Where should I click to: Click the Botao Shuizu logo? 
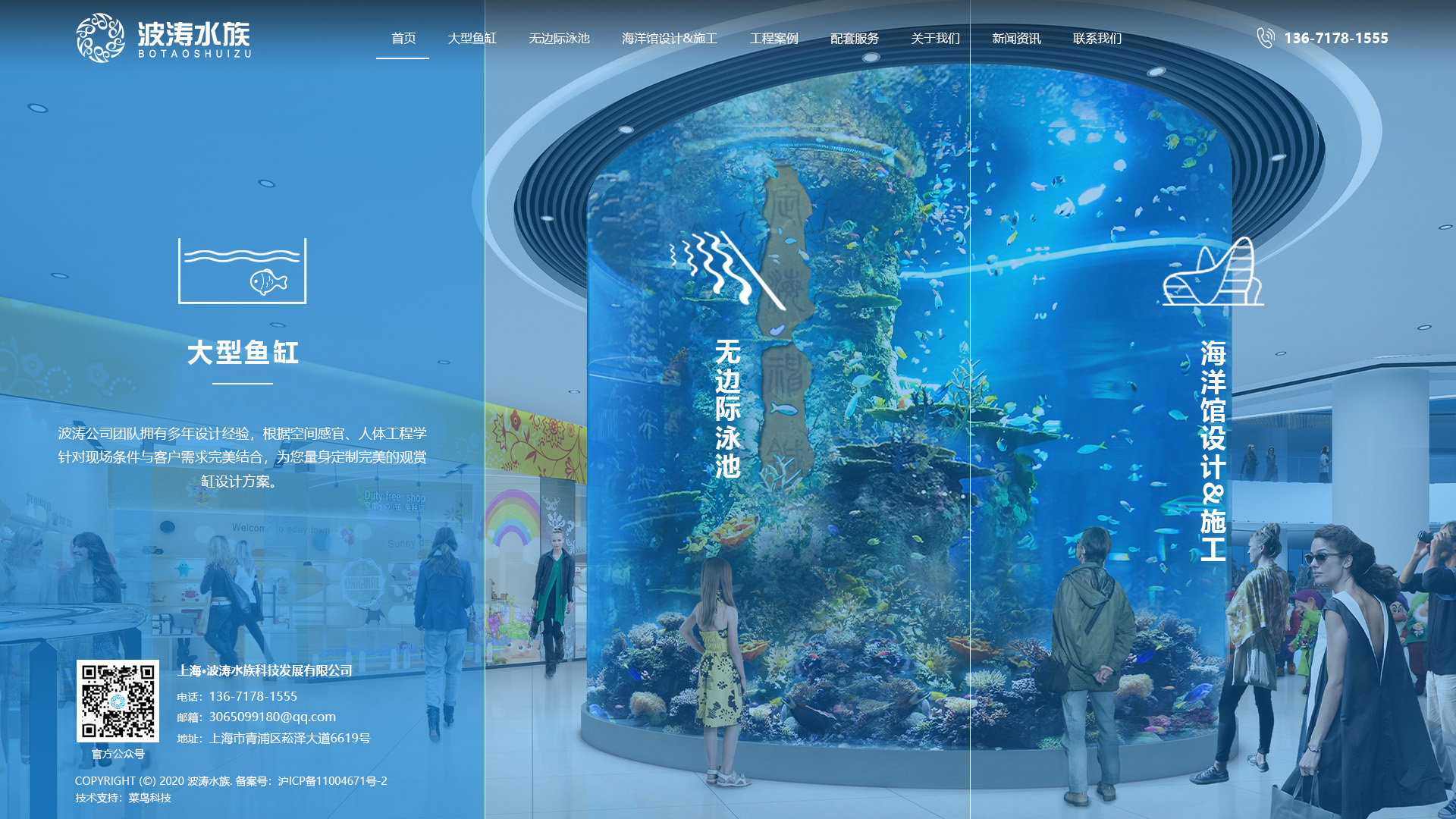coord(163,38)
